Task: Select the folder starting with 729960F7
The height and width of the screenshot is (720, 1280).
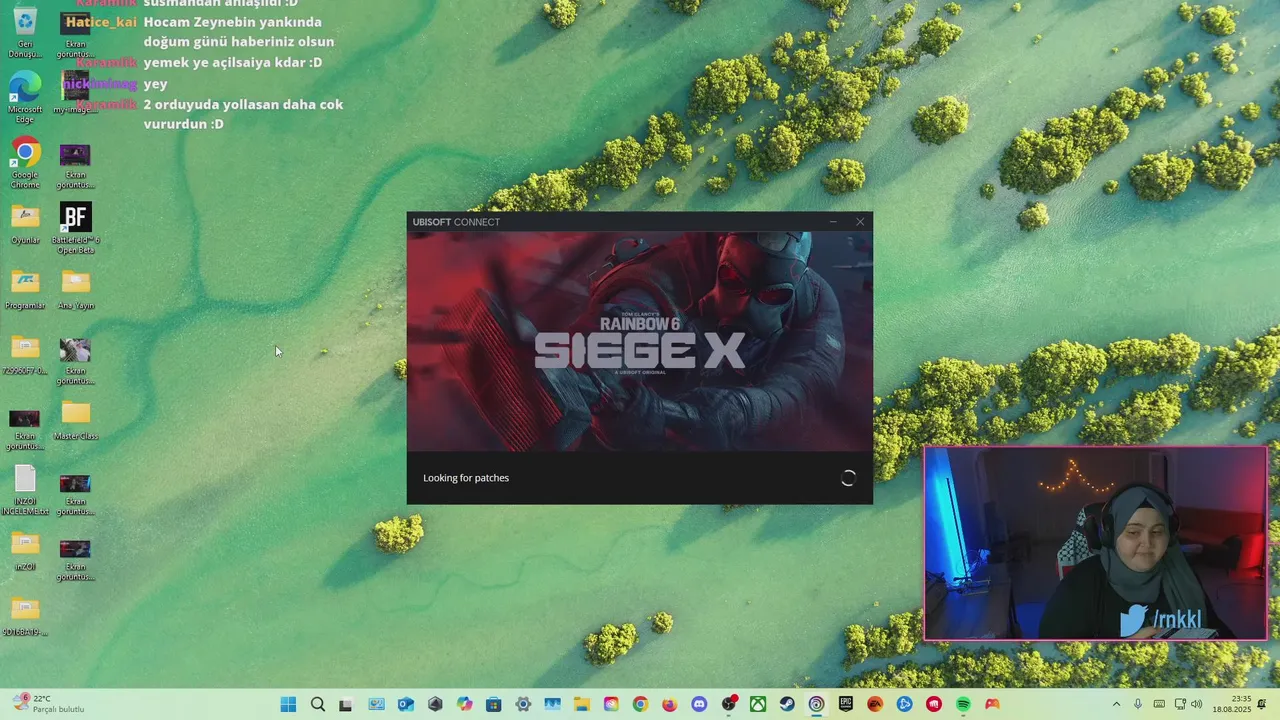Action: [x=25, y=355]
